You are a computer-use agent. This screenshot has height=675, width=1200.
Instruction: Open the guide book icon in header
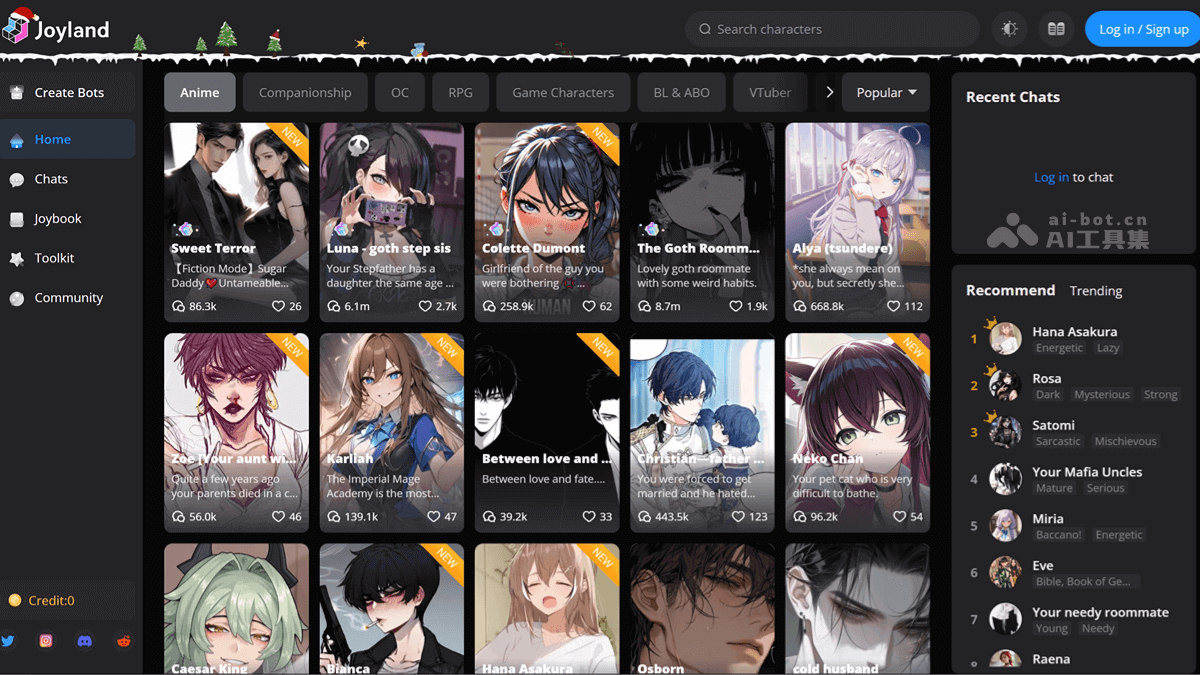pyautogui.click(x=1056, y=29)
